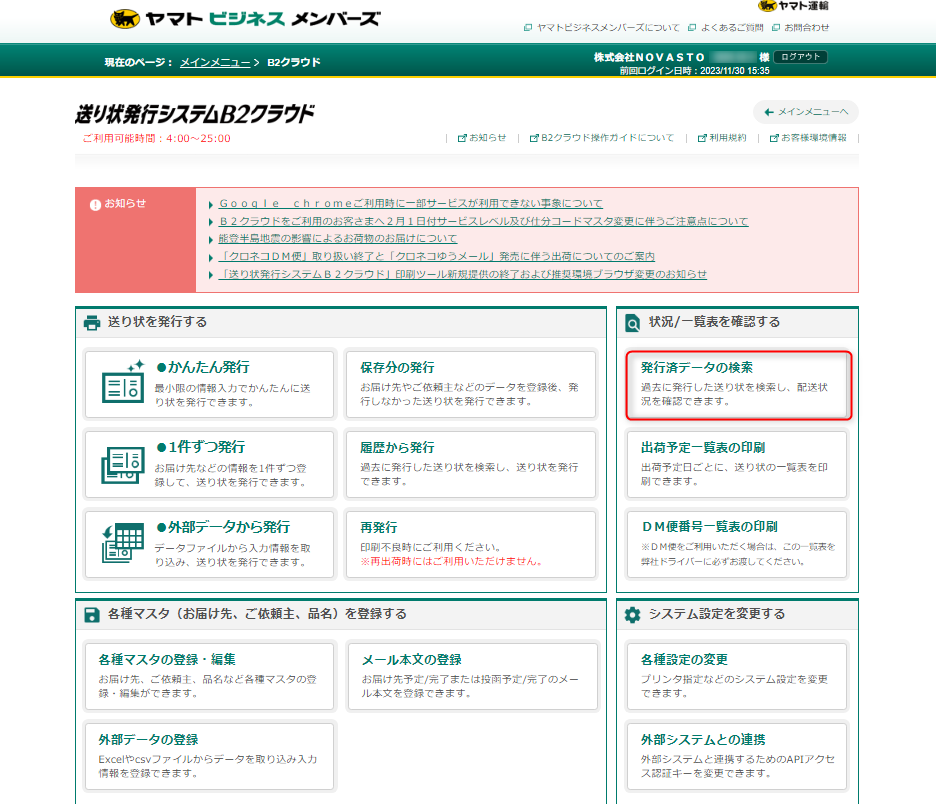Click the 1件ずつ発行 stacked forms icon

coord(124,461)
